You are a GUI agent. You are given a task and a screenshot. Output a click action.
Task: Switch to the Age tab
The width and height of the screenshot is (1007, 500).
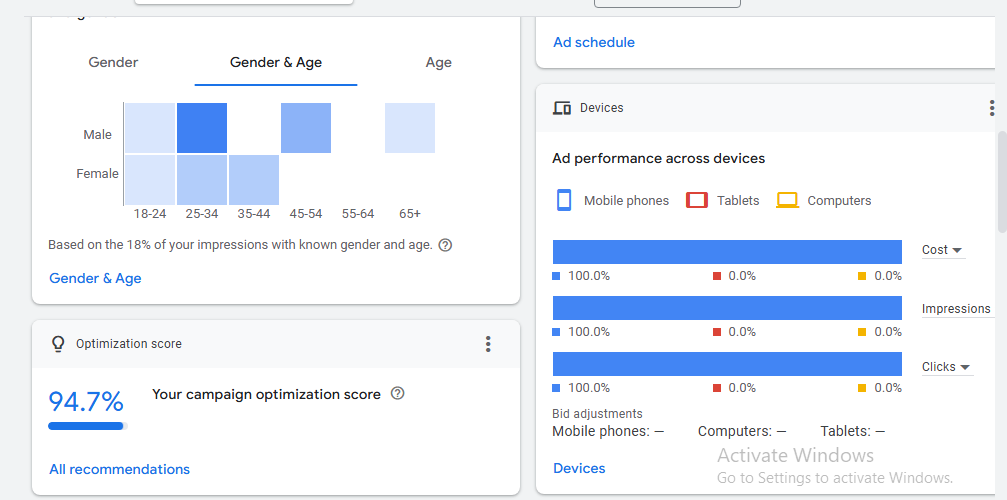click(x=439, y=62)
